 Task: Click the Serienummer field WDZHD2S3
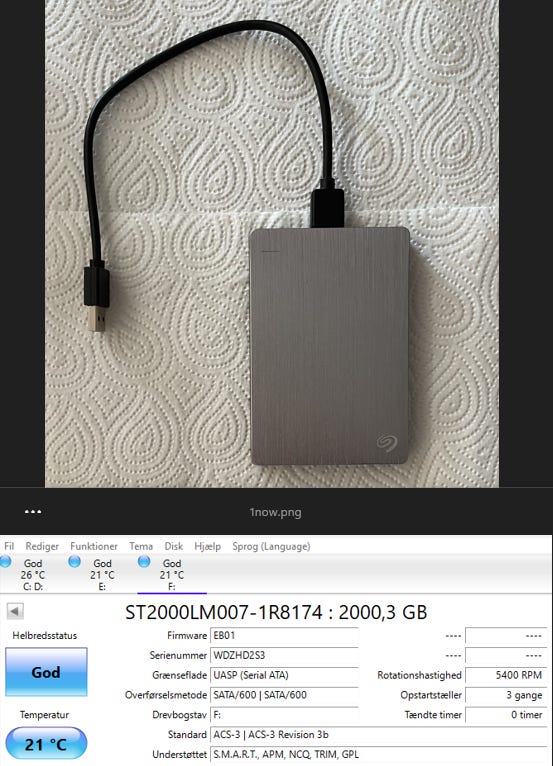[x=284, y=655]
